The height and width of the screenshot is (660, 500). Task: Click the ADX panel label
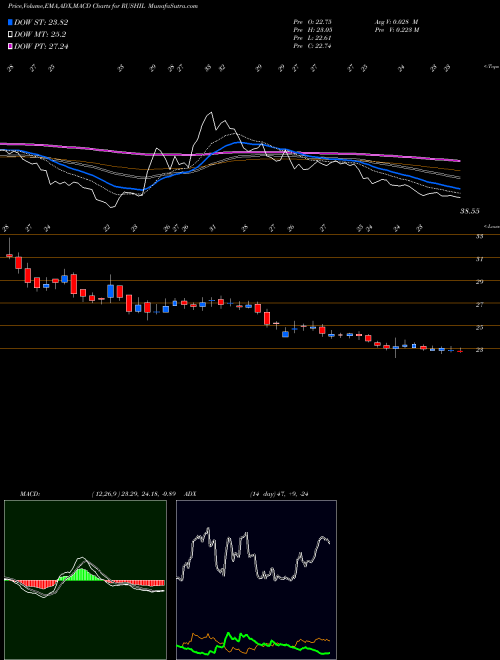190,494
